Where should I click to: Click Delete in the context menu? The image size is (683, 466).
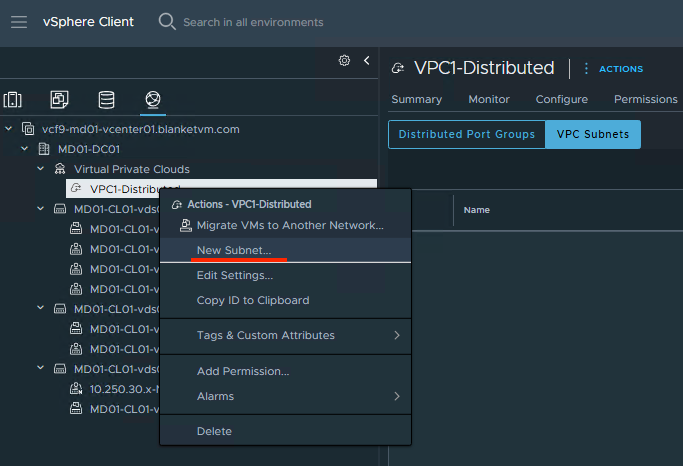[x=214, y=431]
